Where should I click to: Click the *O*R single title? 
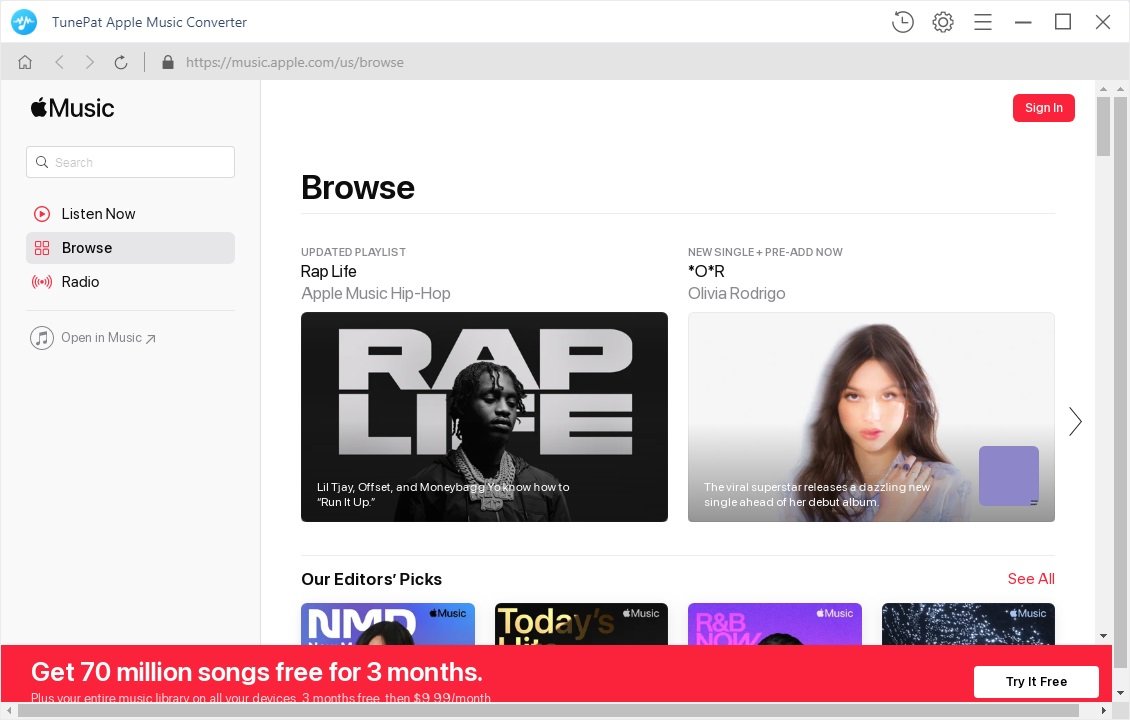click(x=706, y=272)
